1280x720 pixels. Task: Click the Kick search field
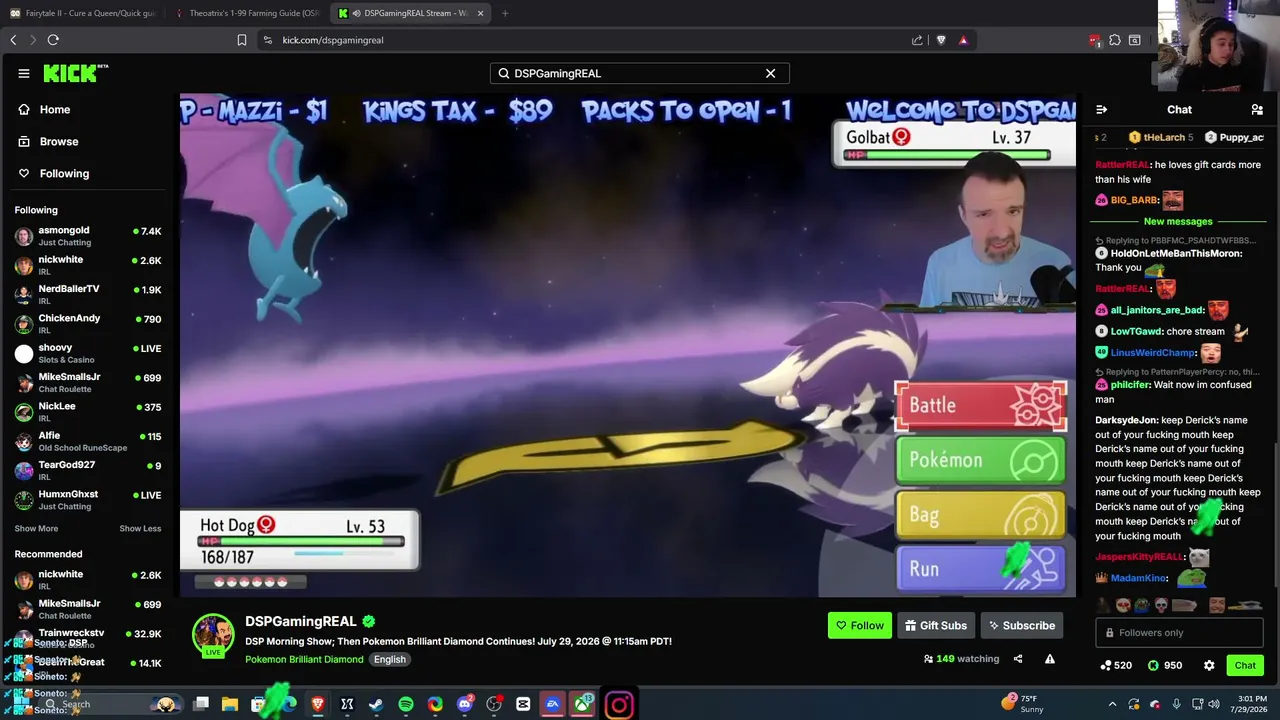click(639, 73)
